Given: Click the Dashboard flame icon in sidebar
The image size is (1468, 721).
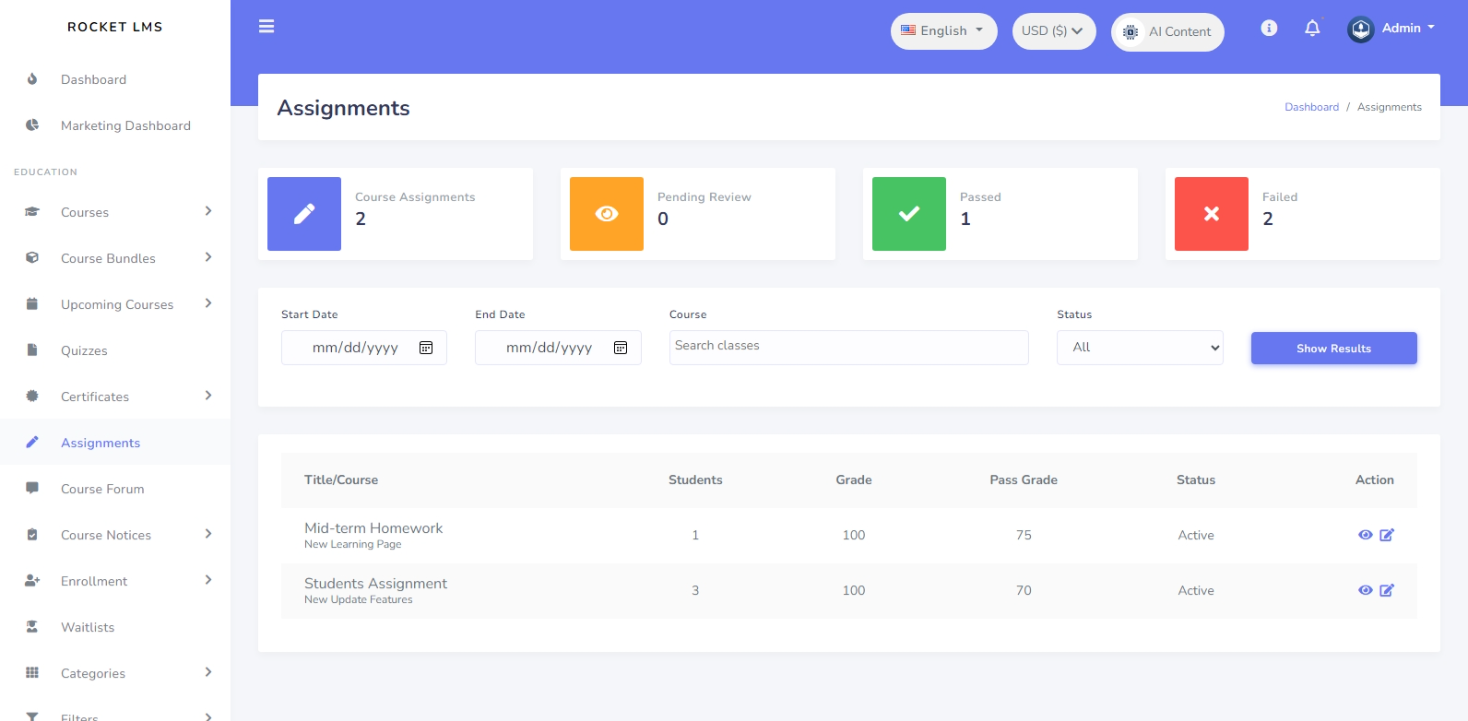Looking at the screenshot, I should (32, 79).
